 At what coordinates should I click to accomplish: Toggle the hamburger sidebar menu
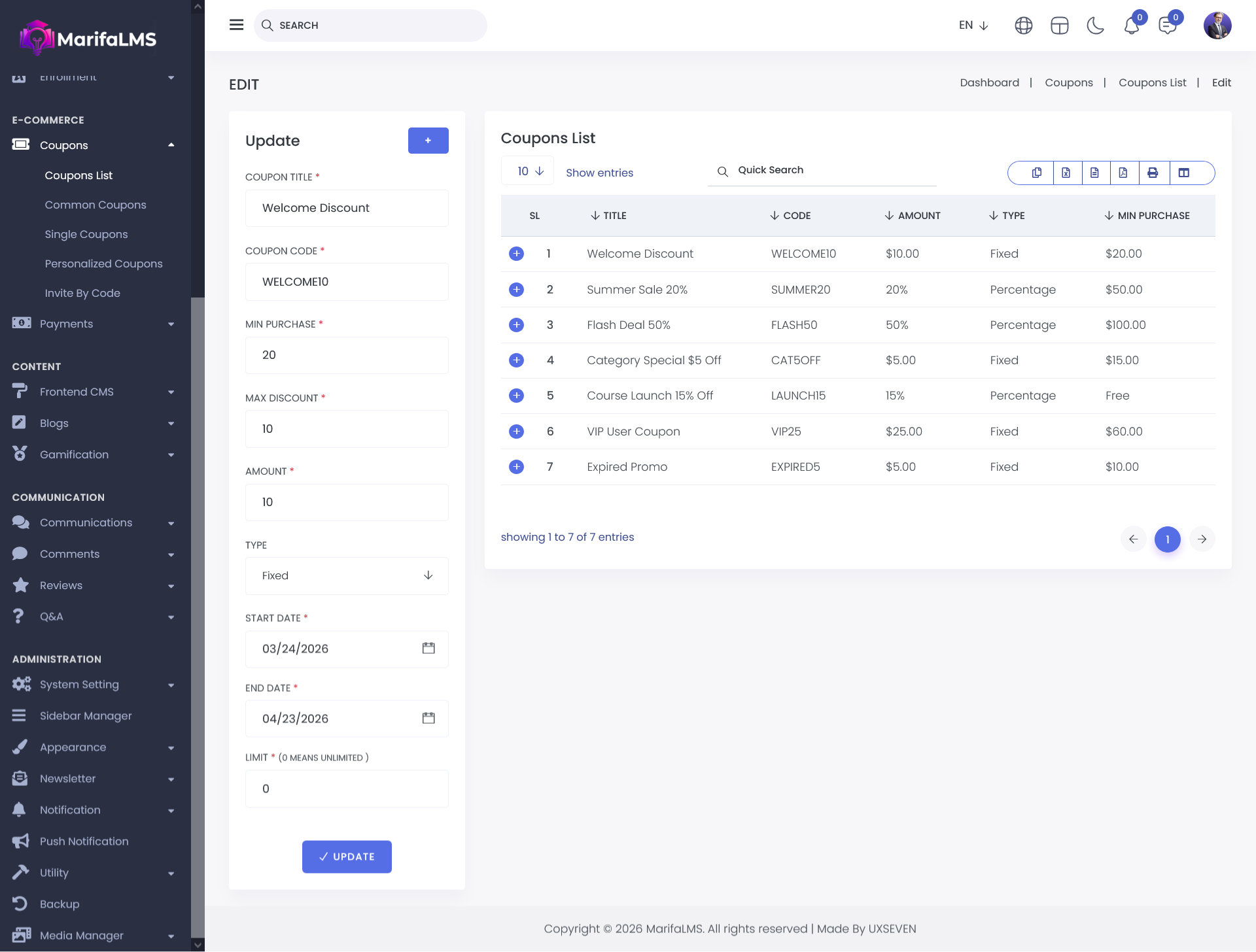(236, 25)
